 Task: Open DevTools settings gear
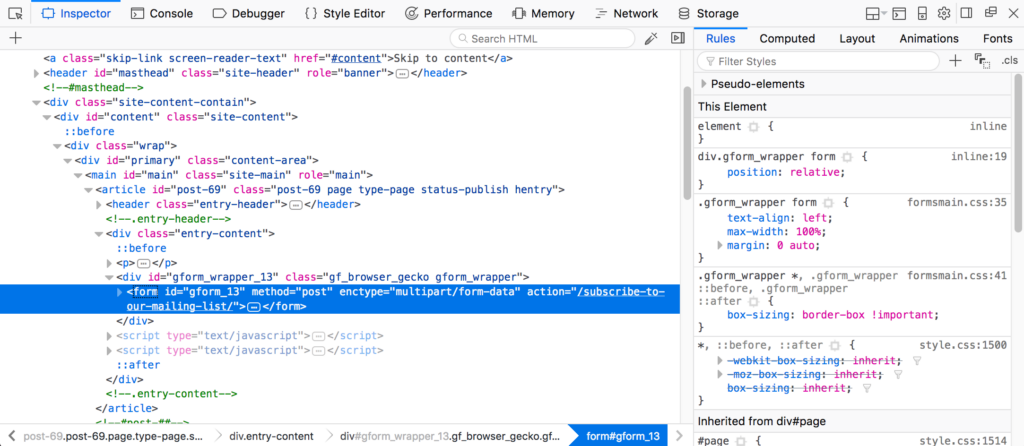point(944,13)
